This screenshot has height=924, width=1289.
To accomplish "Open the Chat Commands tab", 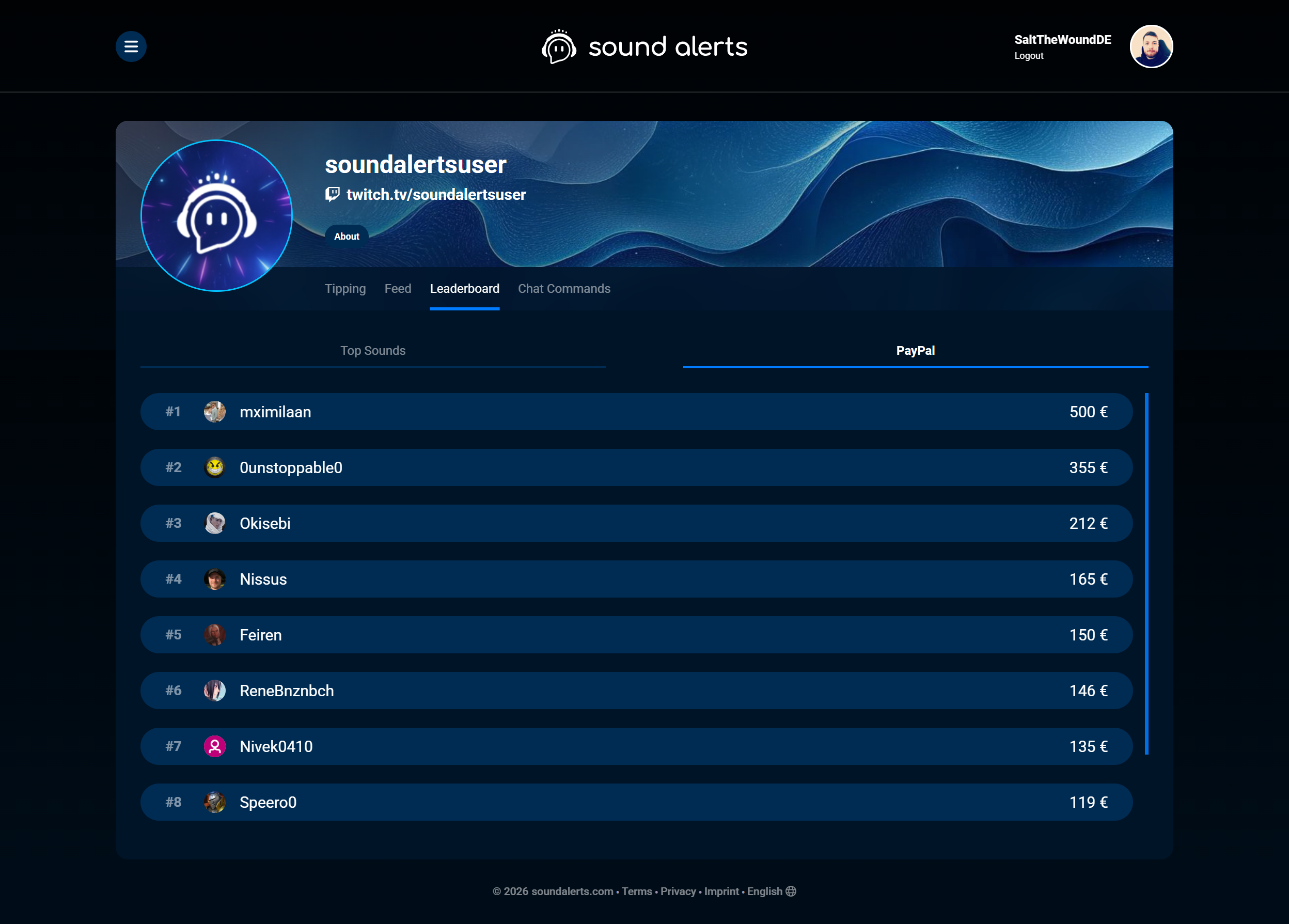I will pyautogui.click(x=564, y=289).
